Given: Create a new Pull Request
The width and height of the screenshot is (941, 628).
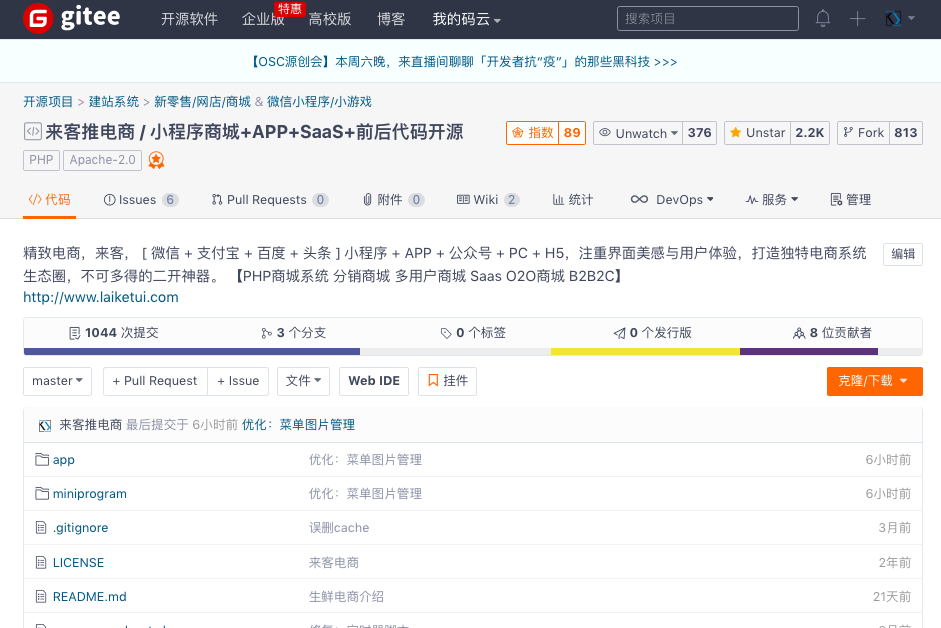Looking at the screenshot, I should [x=155, y=381].
